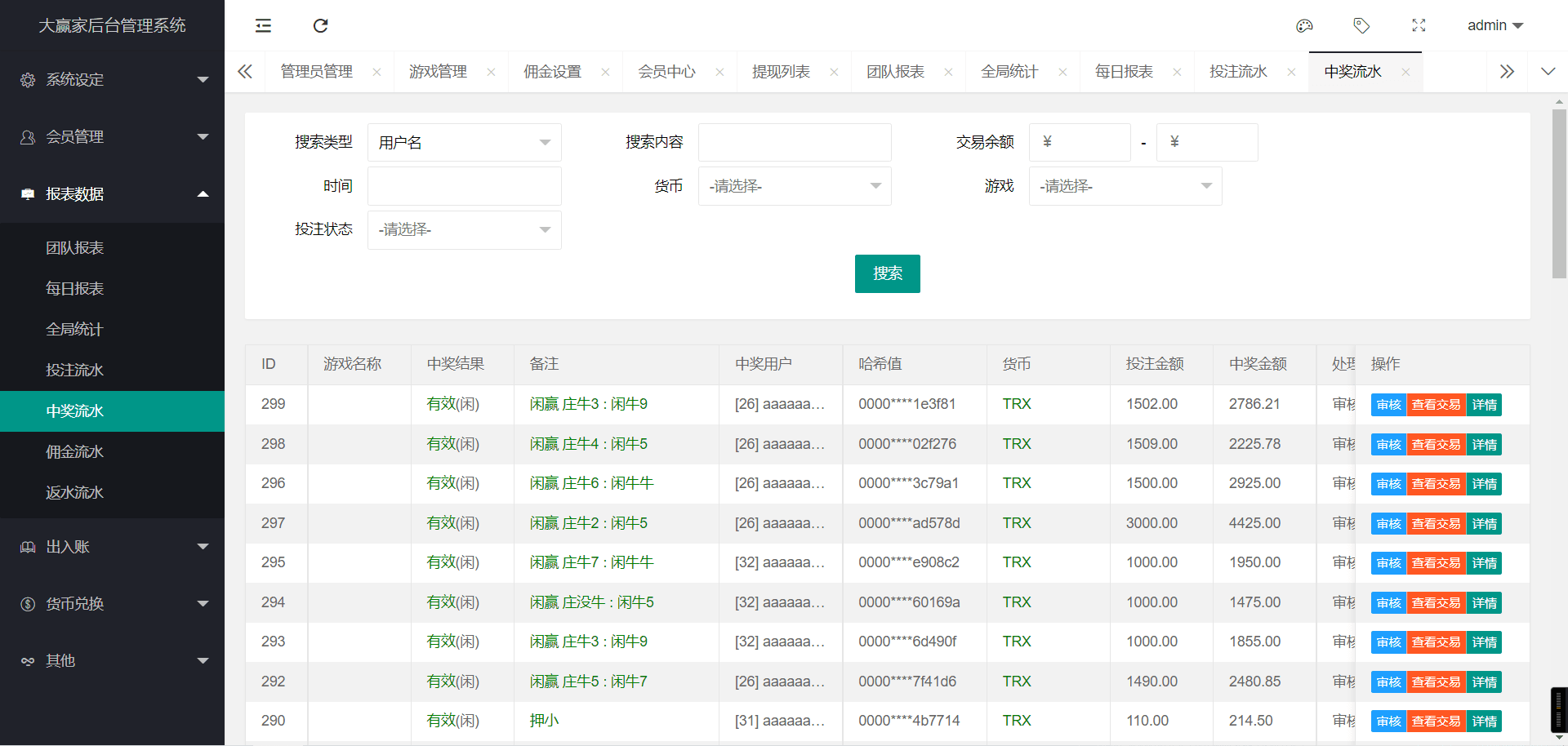Open 佣金流水 in the sidebar
Image resolution: width=1568 pixels, height=746 pixels.
click(75, 452)
